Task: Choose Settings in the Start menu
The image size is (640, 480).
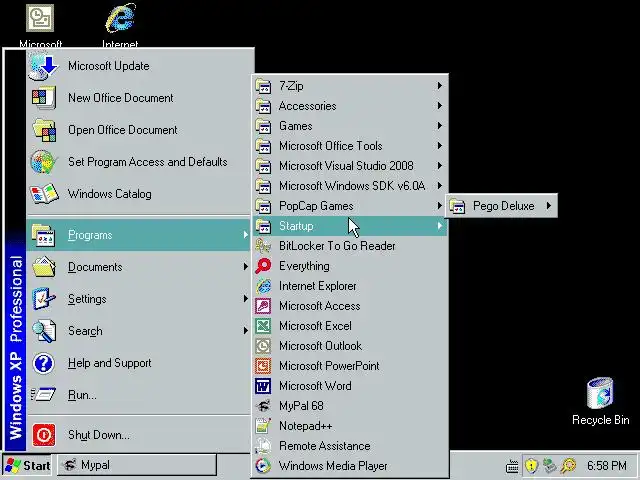Action: tap(138, 299)
